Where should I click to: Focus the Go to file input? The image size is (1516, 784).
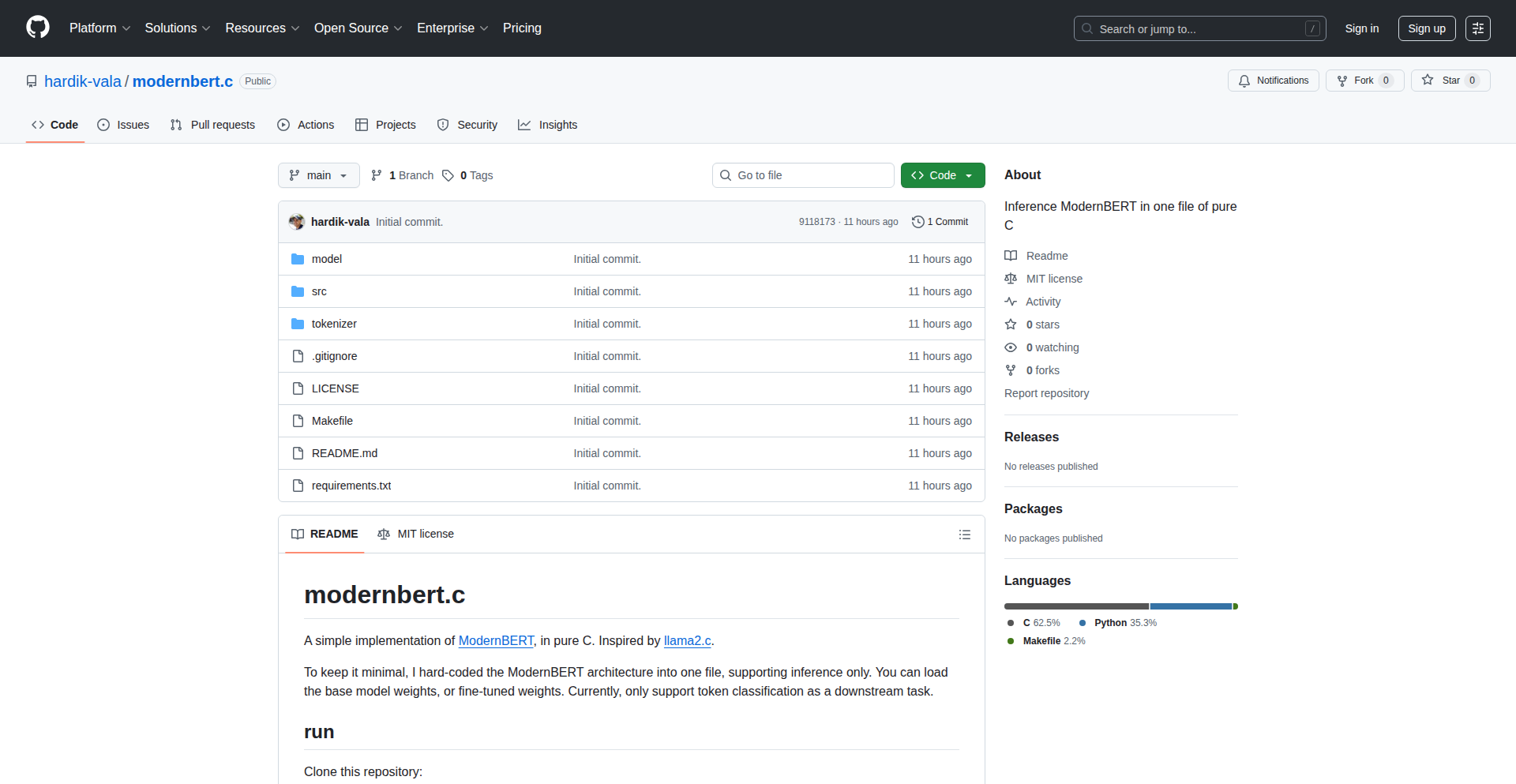(x=803, y=175)
